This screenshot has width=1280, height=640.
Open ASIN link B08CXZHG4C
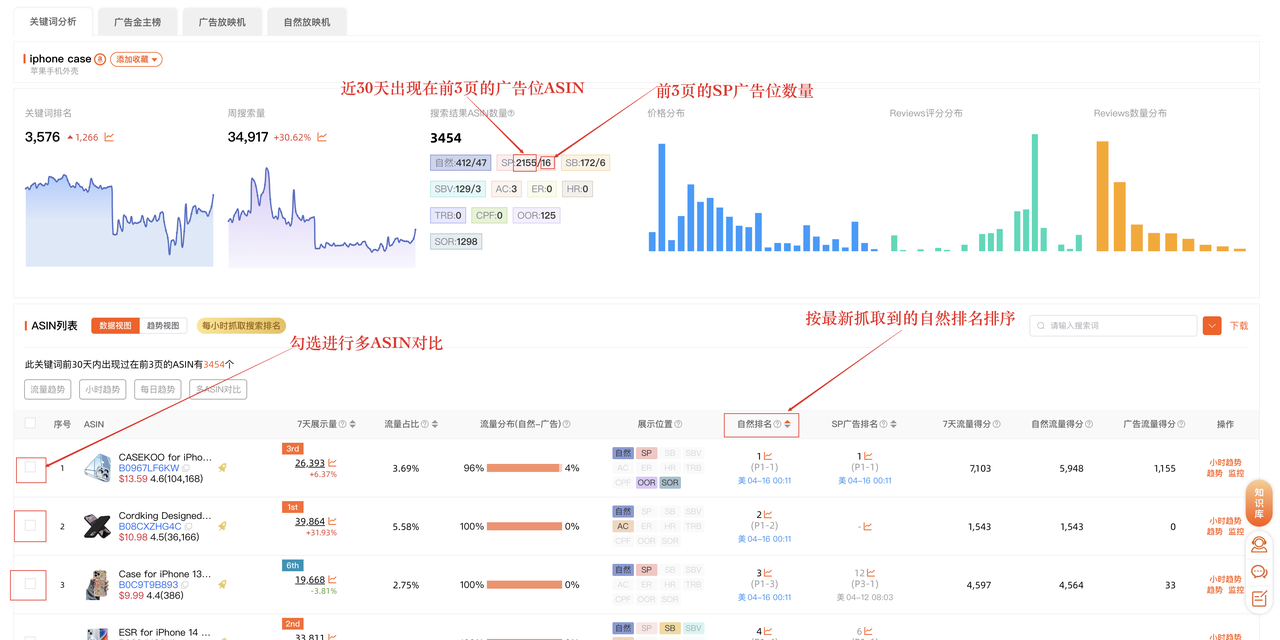[x=150, y=526]
